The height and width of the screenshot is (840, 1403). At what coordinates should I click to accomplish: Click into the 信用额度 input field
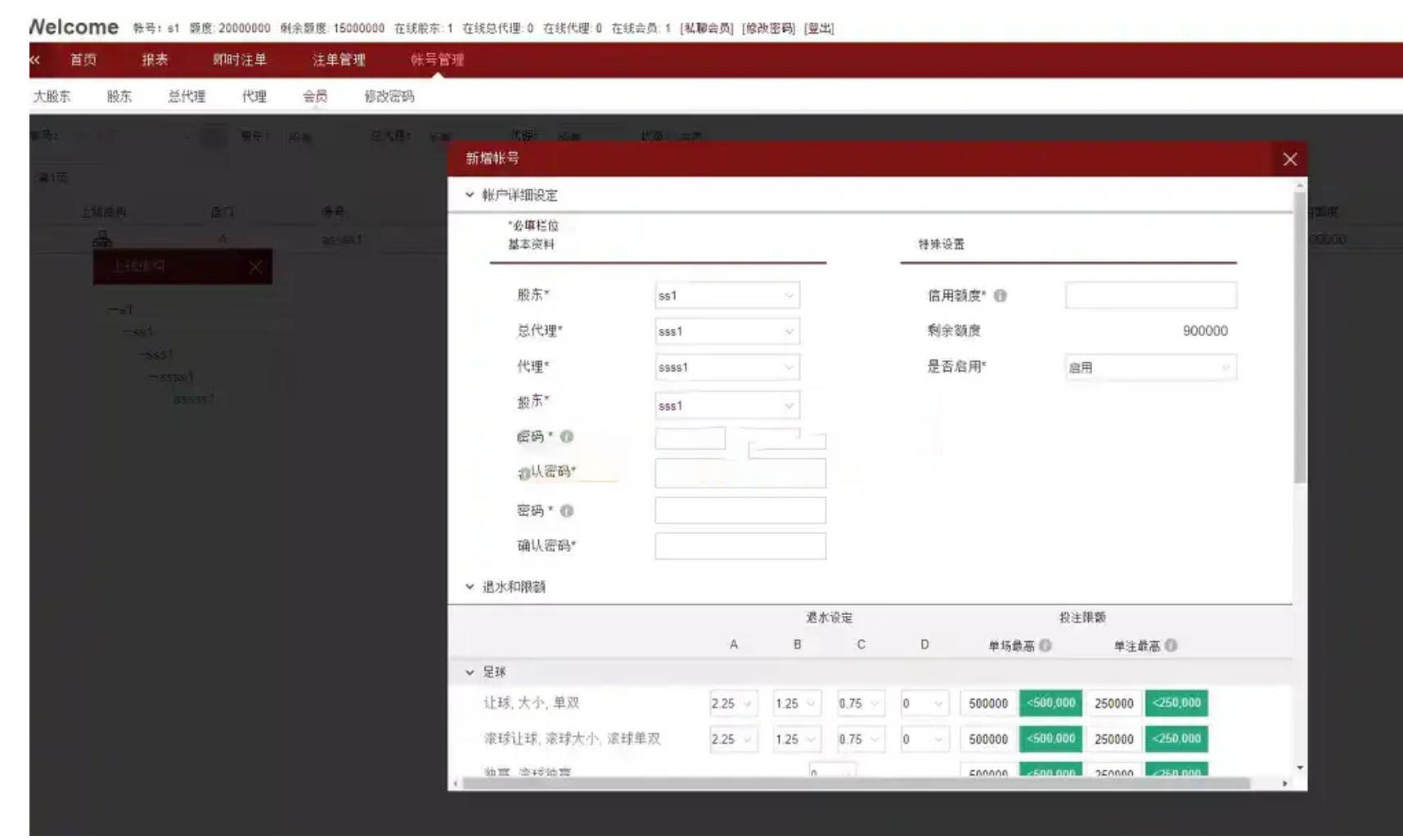pos(1150,296)
